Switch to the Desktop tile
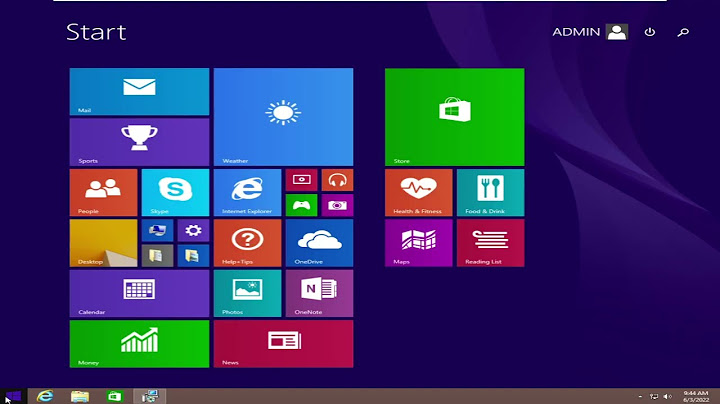This screenshot has width=720, height=404. [103, 243]
